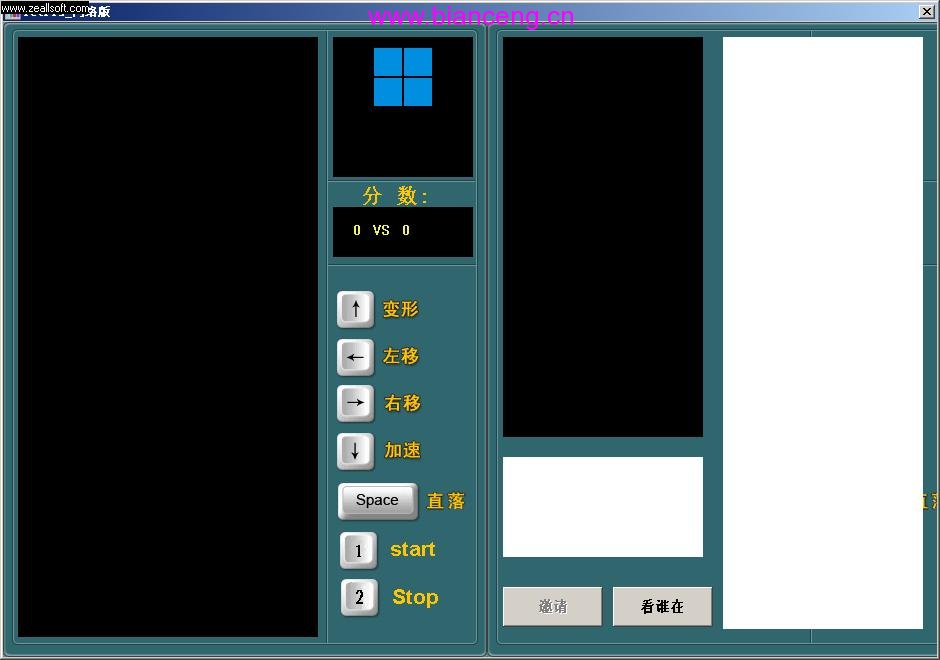Image resolution: width=940 pixels, height=660 pixels.
Task: Click the large left black game board
Action: pyautogui.click(x=168, y=336)
